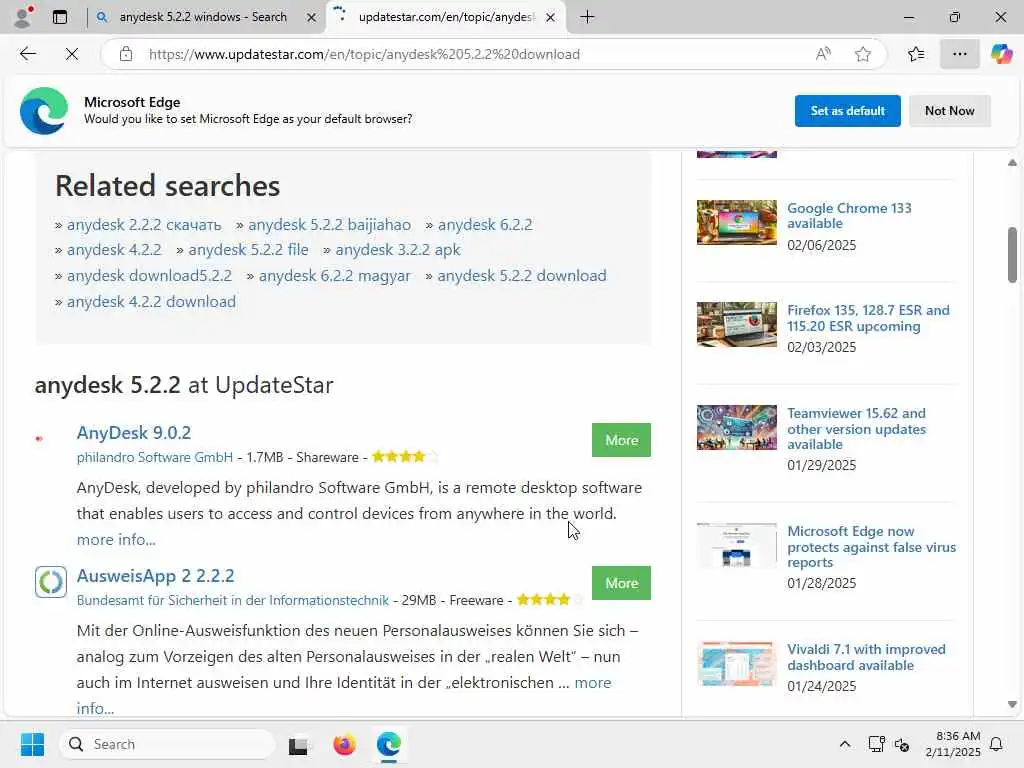Image resolution: width=1024 pixels, height=768 pixels.
Task: Open Vivaldi 7.1 improved dashboard article
Action: (x=866, y=657)
